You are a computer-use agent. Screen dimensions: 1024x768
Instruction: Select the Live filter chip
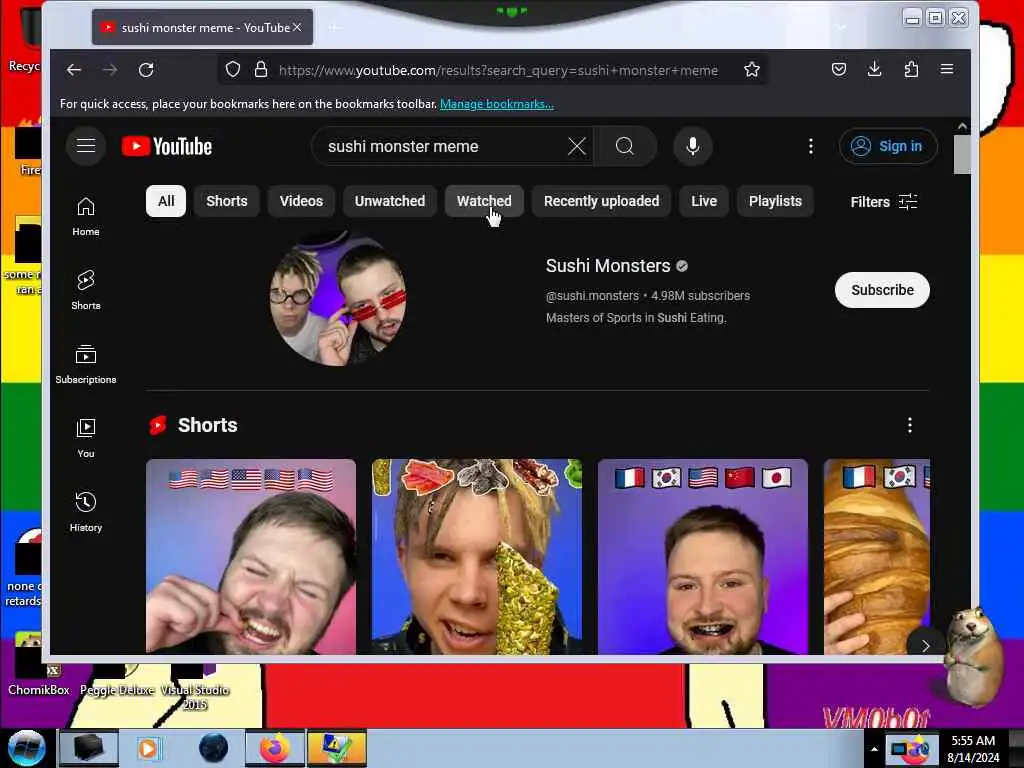pos(704,201)
